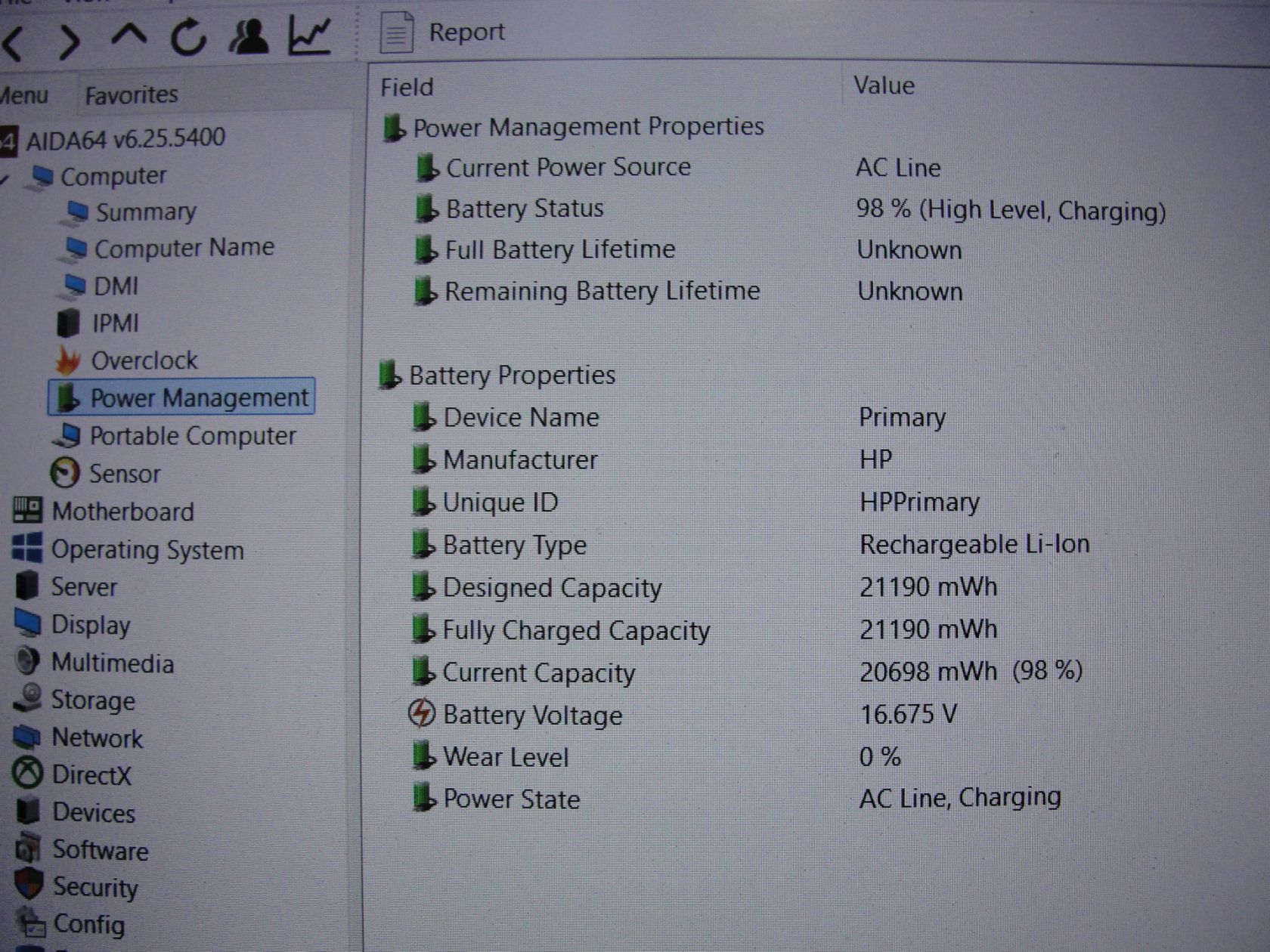Click the DirectX Xbox icon
1270x952 pixels.
point(28,772)
